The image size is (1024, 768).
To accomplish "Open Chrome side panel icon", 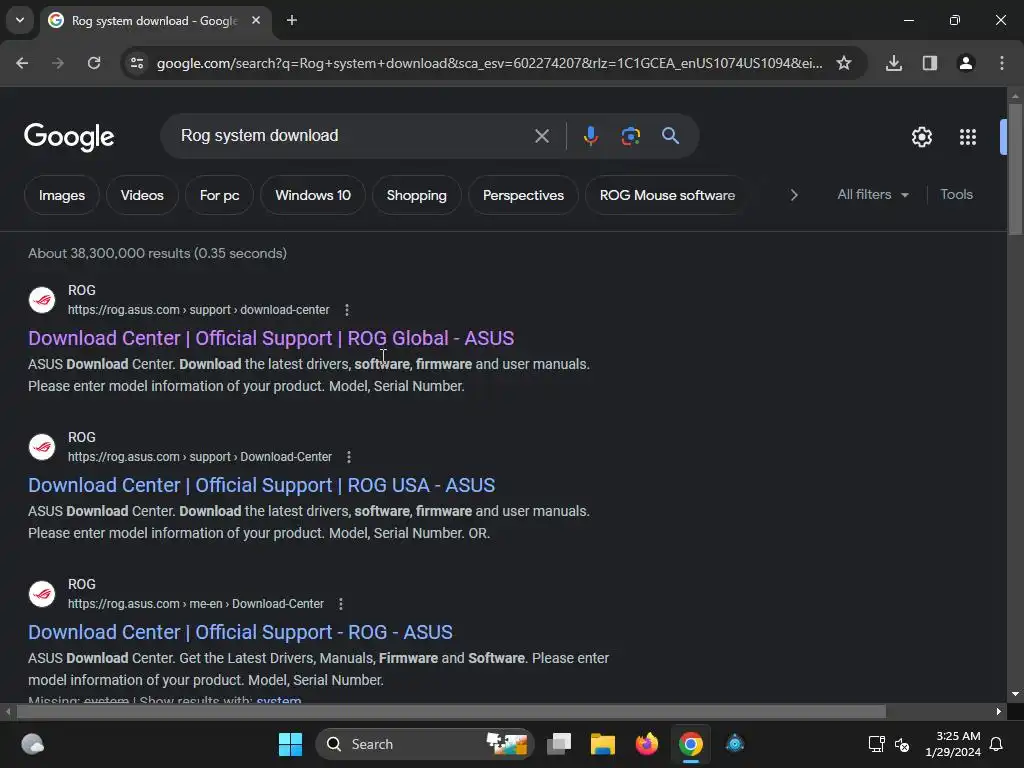I will (x=930, y=63).
